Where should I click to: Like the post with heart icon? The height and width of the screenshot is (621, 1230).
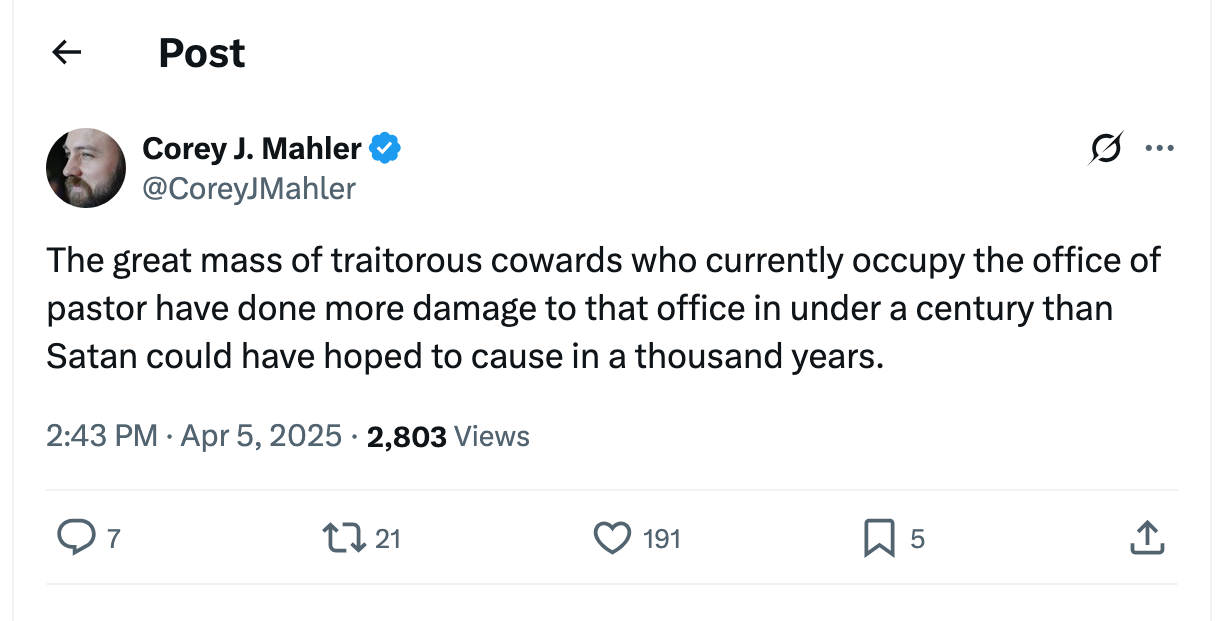coord(610,539)
